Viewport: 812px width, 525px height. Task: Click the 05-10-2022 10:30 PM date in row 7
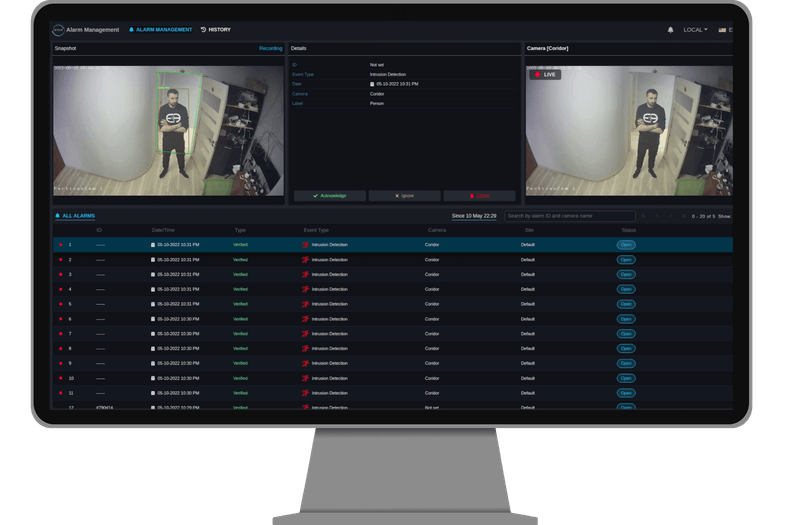178,334
